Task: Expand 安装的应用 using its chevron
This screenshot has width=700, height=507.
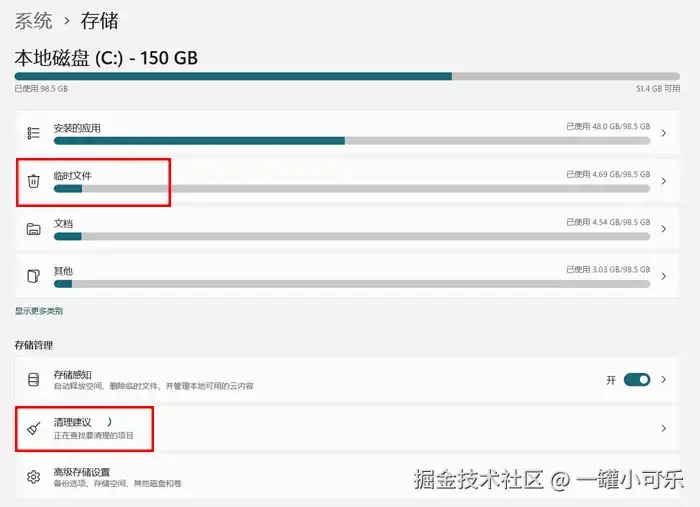Action: (663, 133)
